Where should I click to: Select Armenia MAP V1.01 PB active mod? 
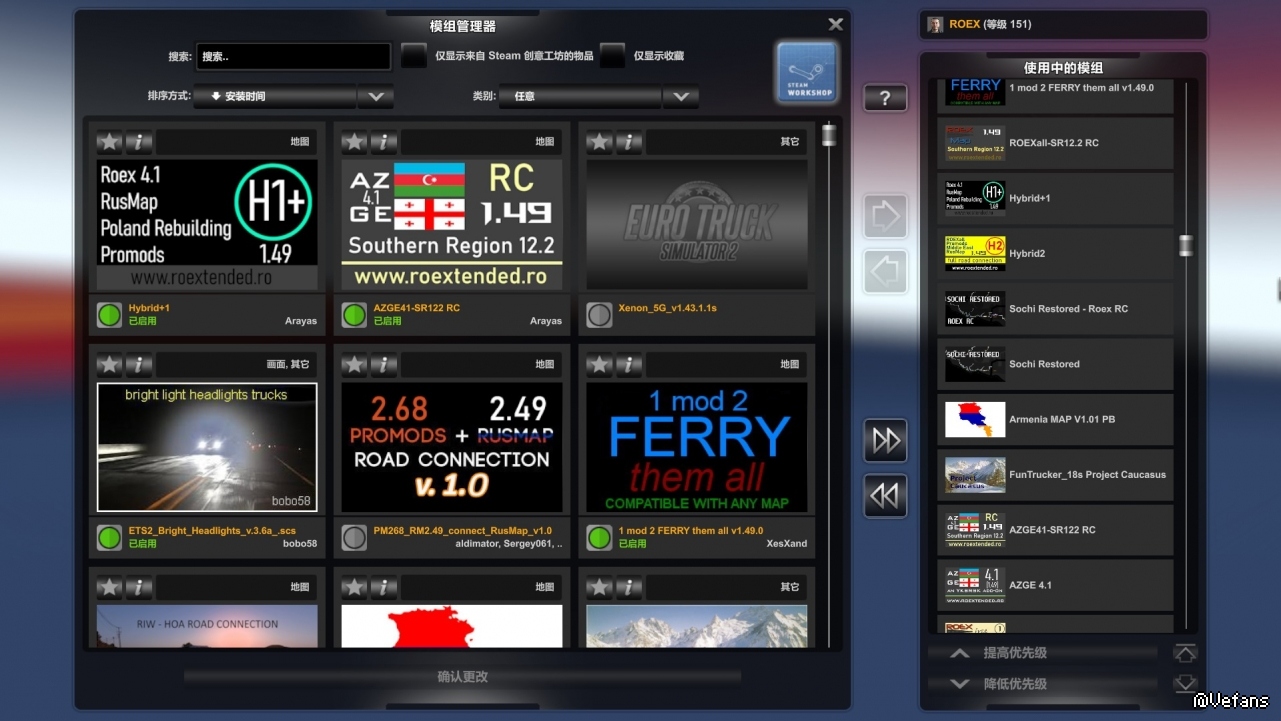click(x=1055, y=419)
